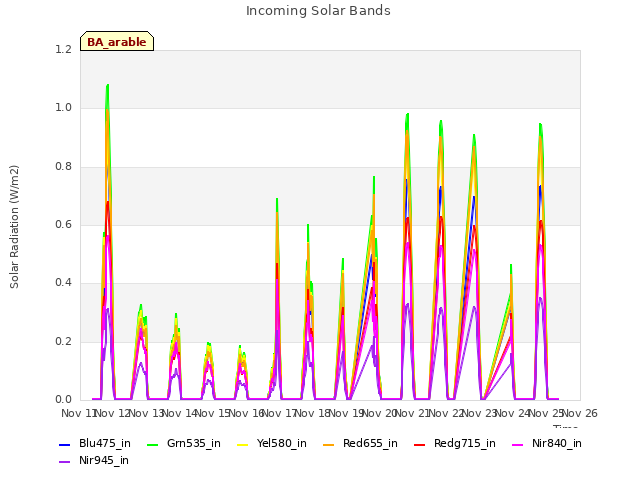Click the Yel580_in yellow legend swatch

pyautogui.click(x=242, y=444)
